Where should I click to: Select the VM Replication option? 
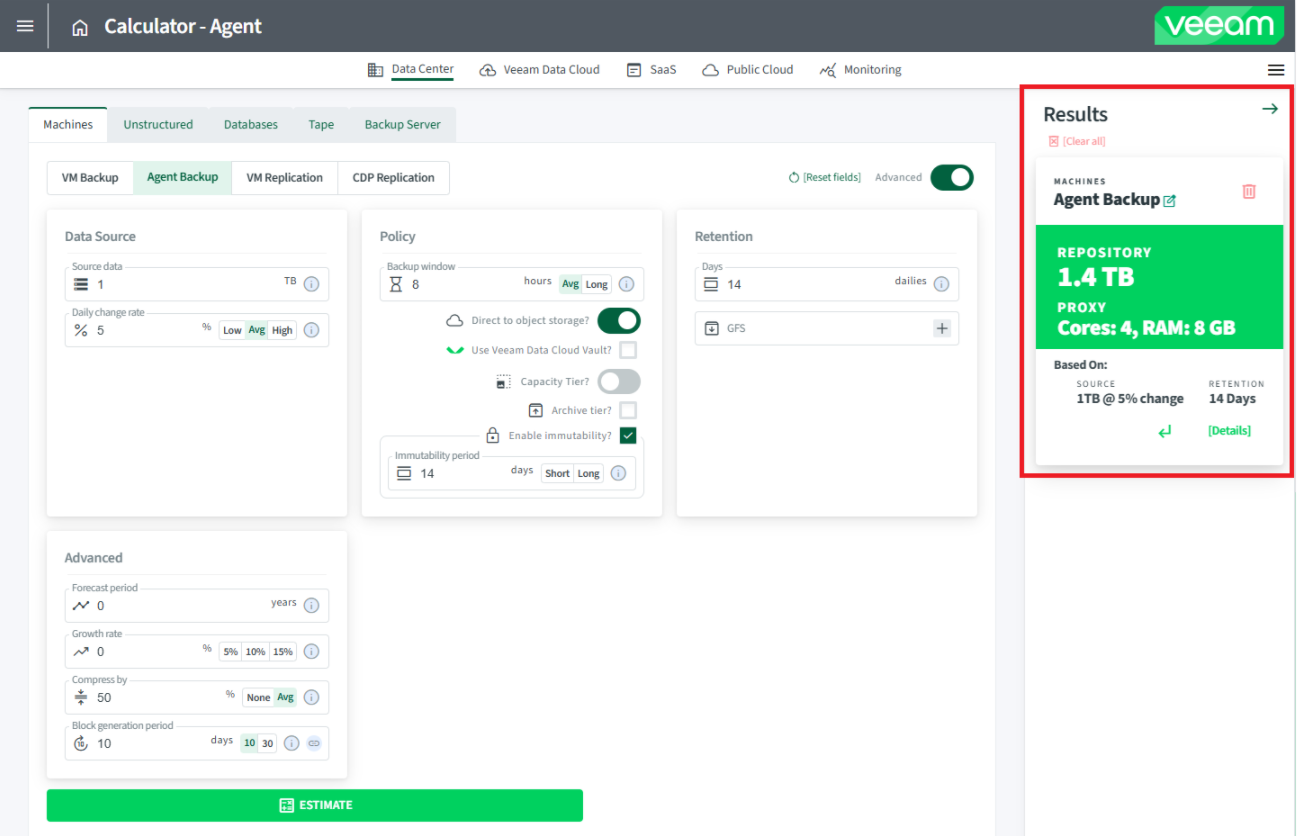[x=285, y=178]
